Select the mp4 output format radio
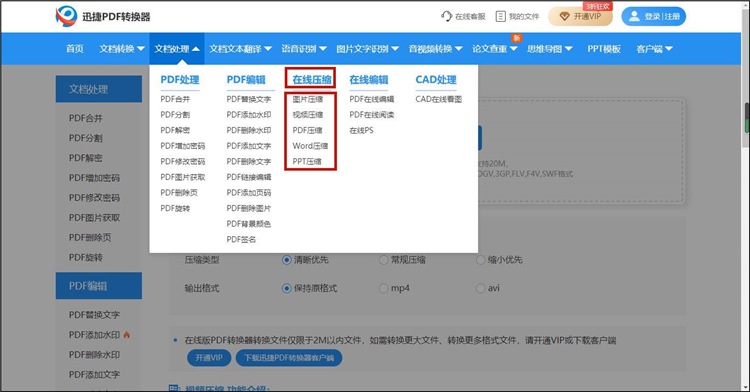750x392 pixels. click(383, 288)
